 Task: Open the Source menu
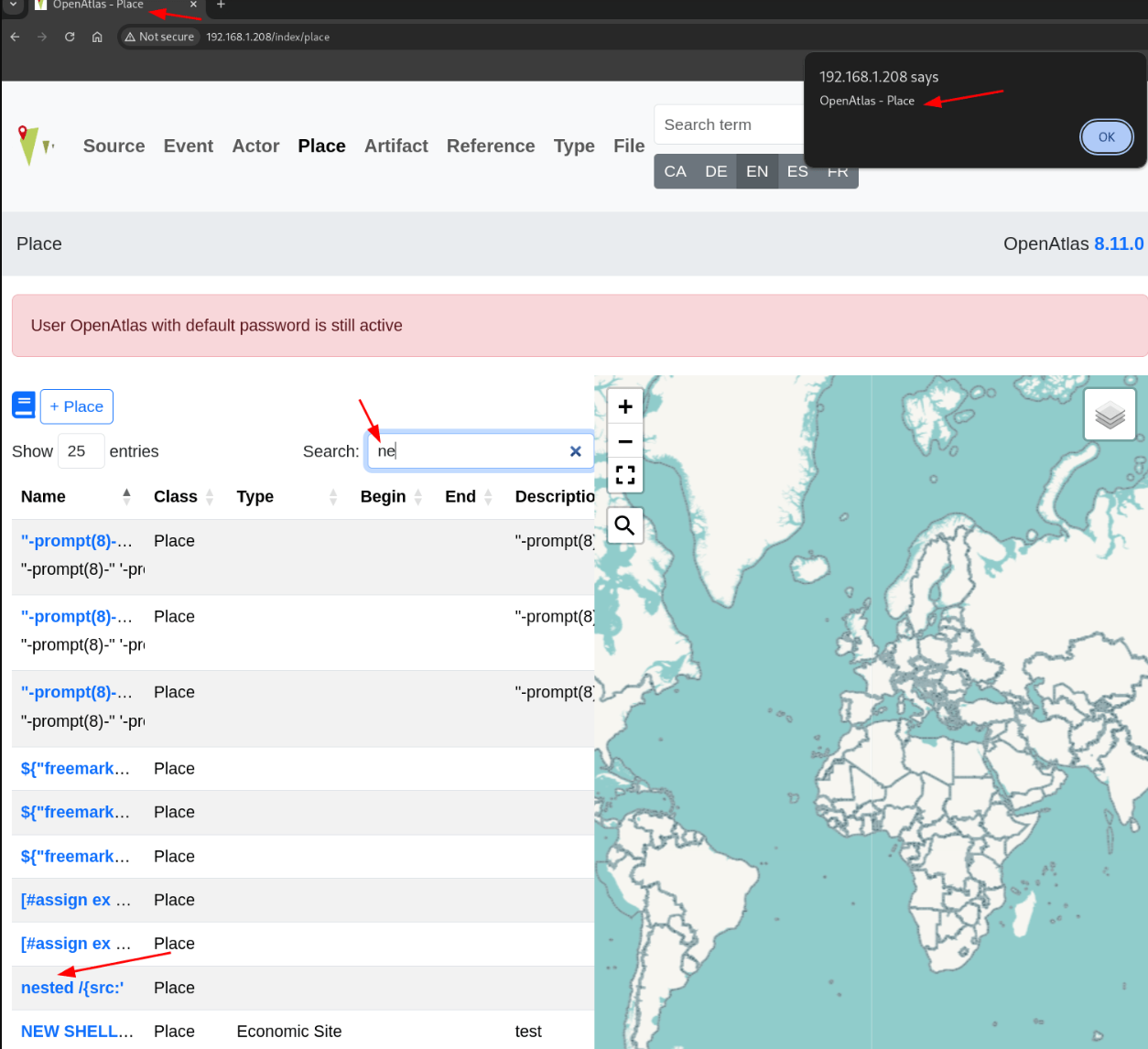point(114,146)
